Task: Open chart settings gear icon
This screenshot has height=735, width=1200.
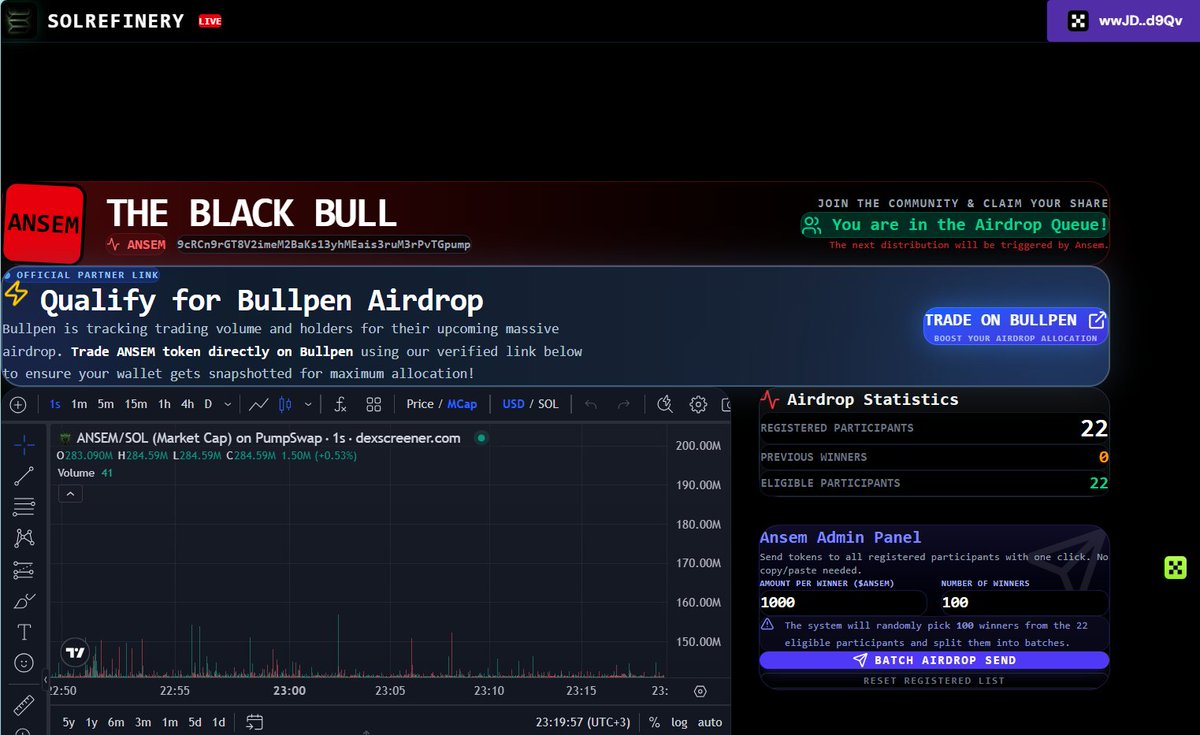Action: click(x=698, y=404)
